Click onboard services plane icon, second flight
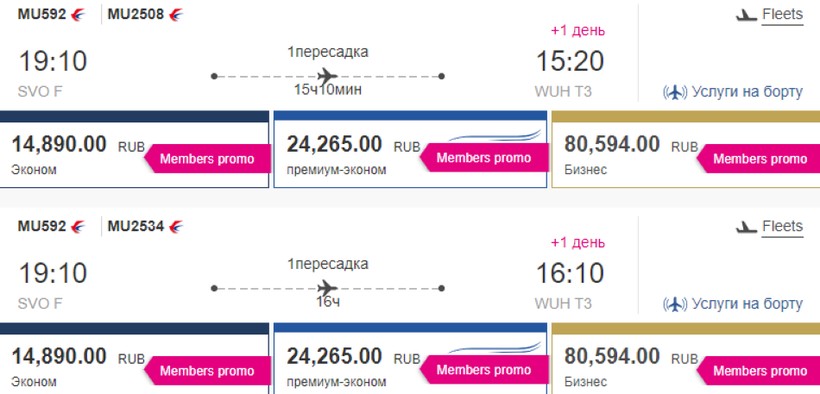The image size is (820, 394). (x=675, y=304)
